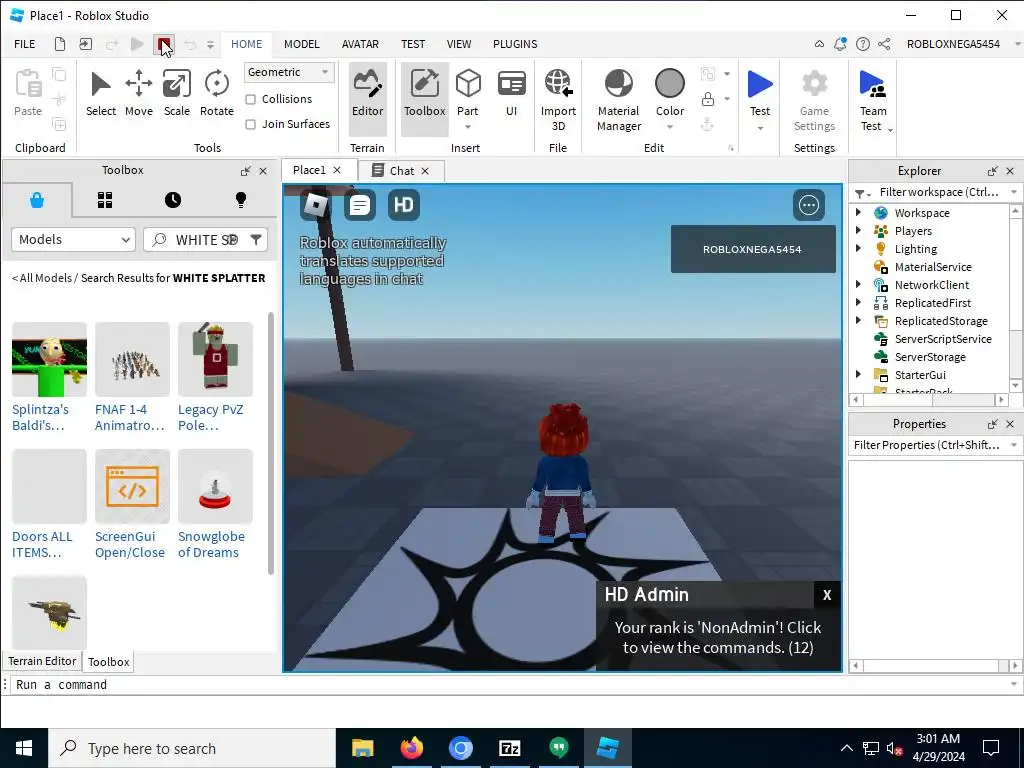This screenshot has width=1024, height=768.
Task: Open the Part dropdown arrow
Action: [x=468, y=128]
